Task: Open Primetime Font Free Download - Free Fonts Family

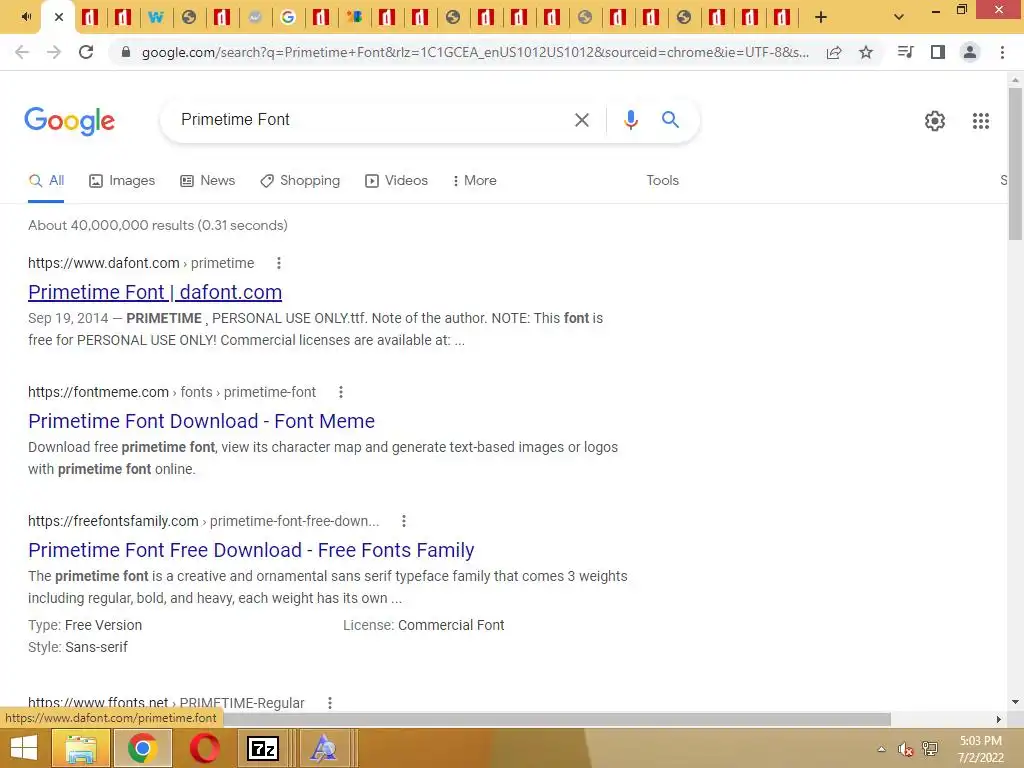Action: [x=251, y=550]
